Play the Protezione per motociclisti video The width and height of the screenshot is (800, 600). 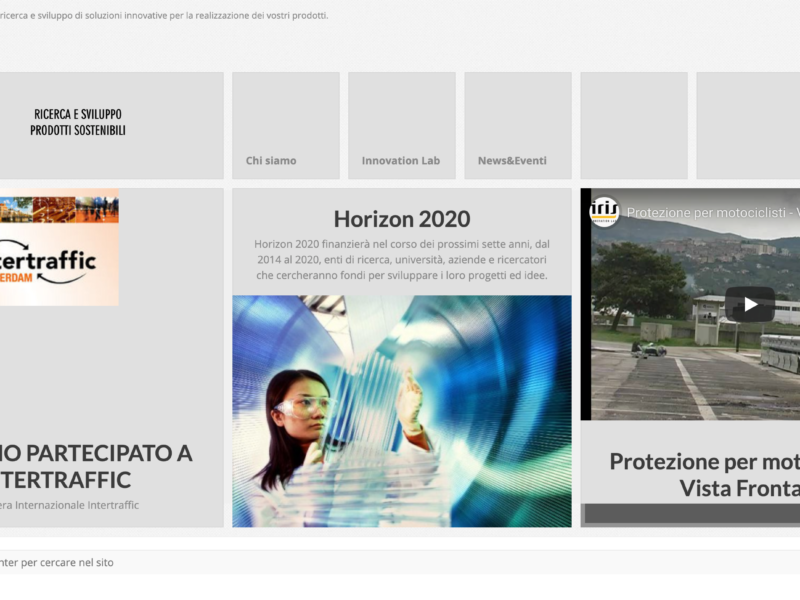coord(749,304)
